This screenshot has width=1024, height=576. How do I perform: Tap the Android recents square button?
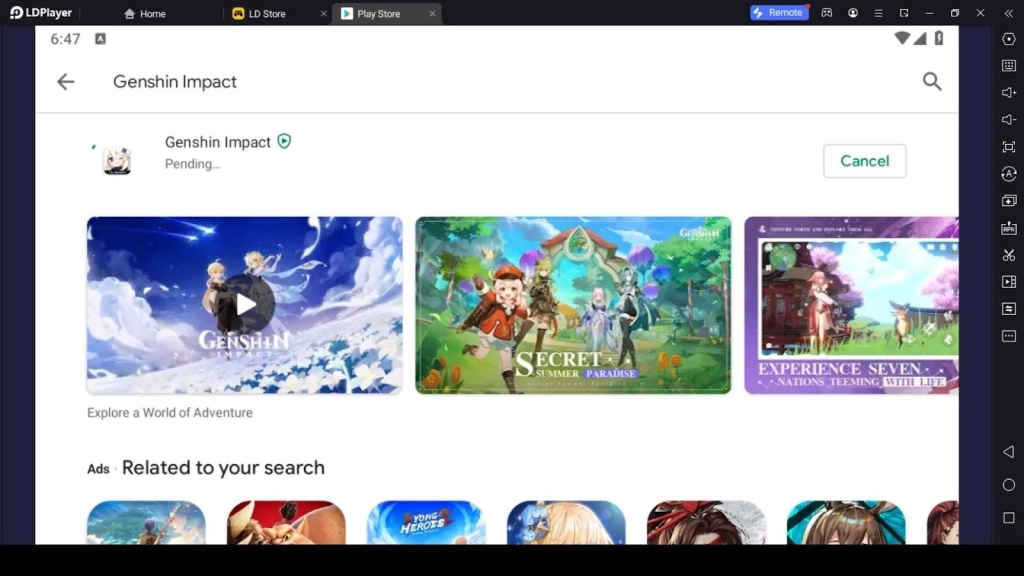click(x=1009, y=518)
